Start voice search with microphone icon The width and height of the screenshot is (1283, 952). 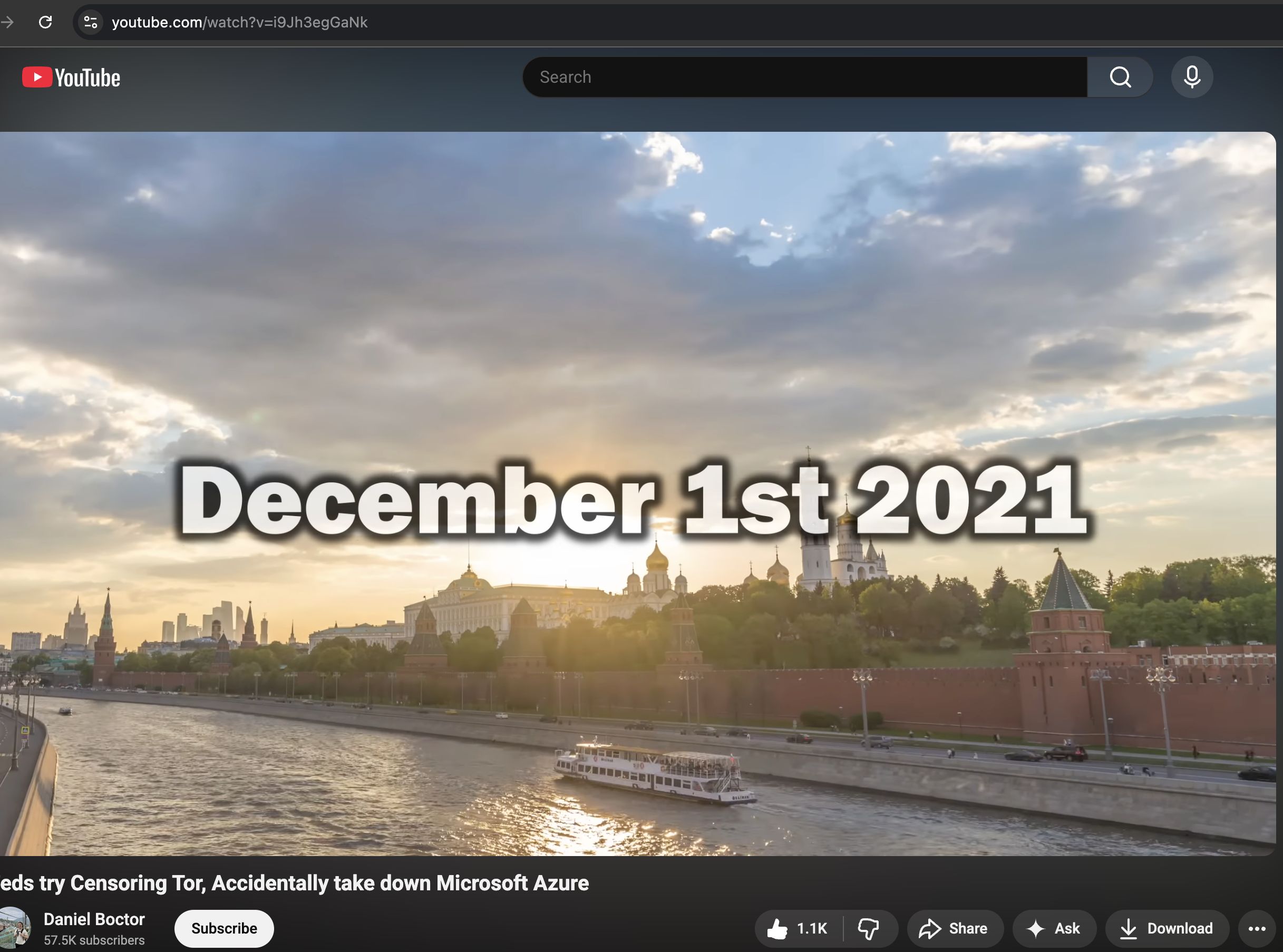(1191, 77)
